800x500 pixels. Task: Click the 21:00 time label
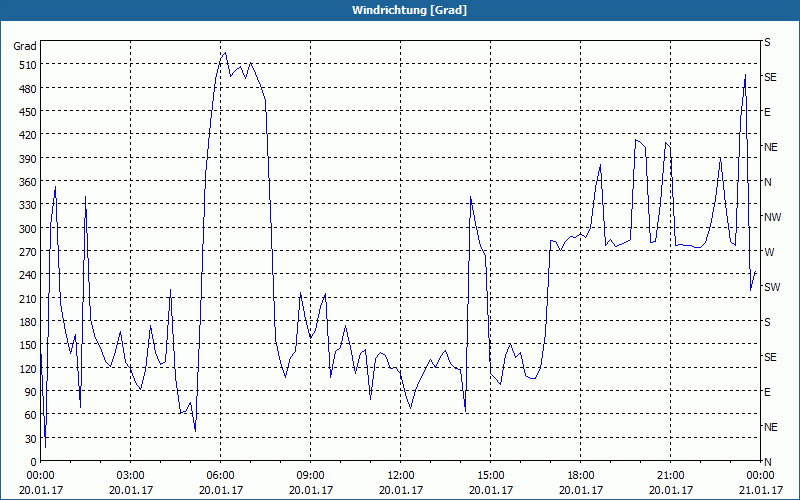[x=671, y=476]
